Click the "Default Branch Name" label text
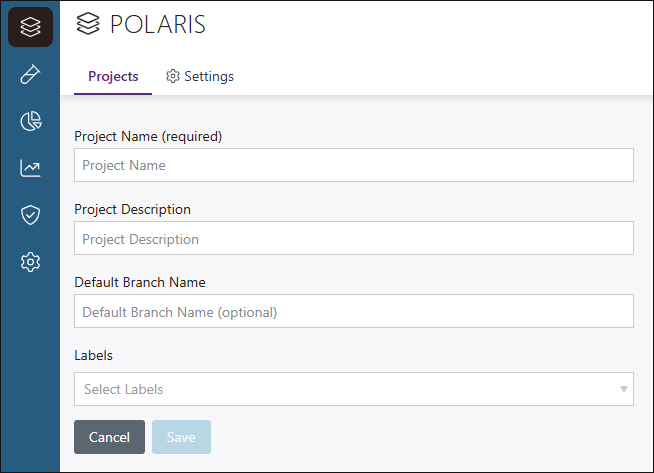 click(139, 282)
